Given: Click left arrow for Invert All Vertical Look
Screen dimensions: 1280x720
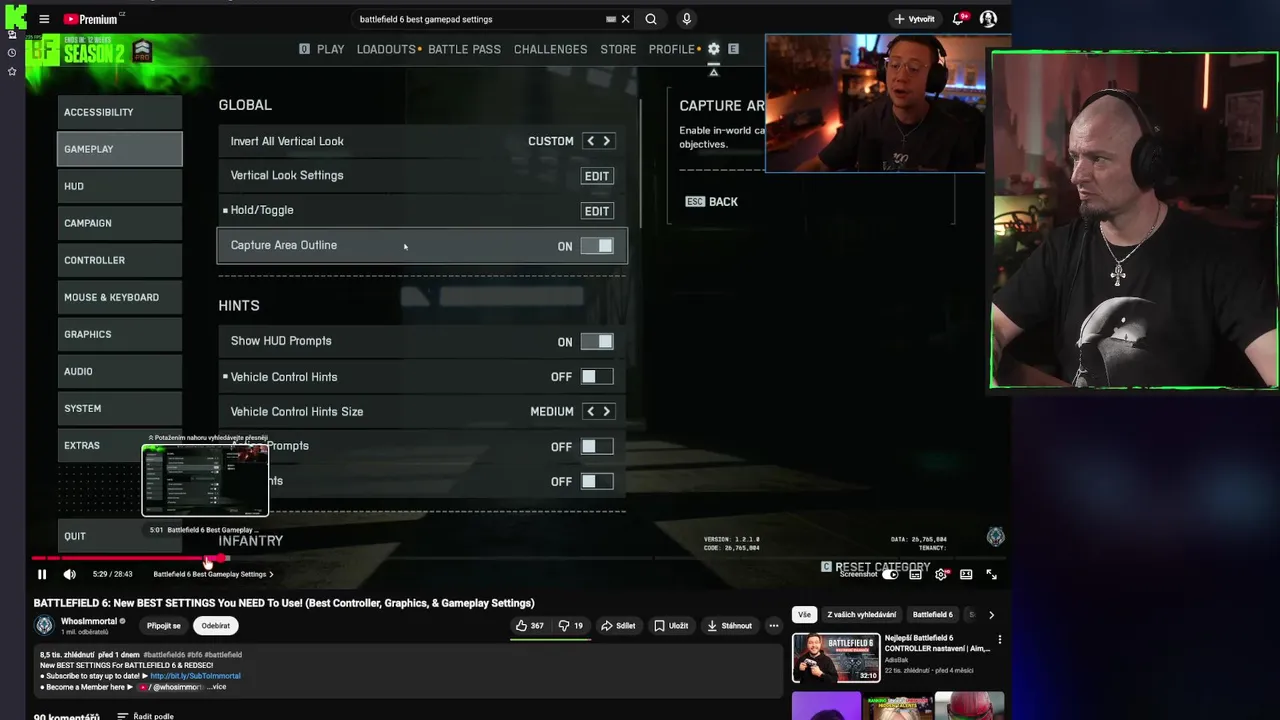Looking at the screenshot, I should point(590,141).
